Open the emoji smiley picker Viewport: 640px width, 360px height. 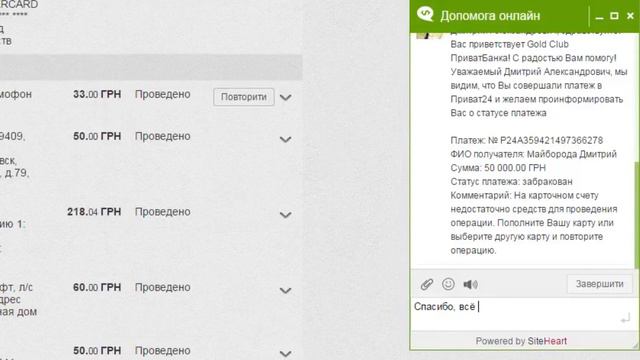point(448,284)
